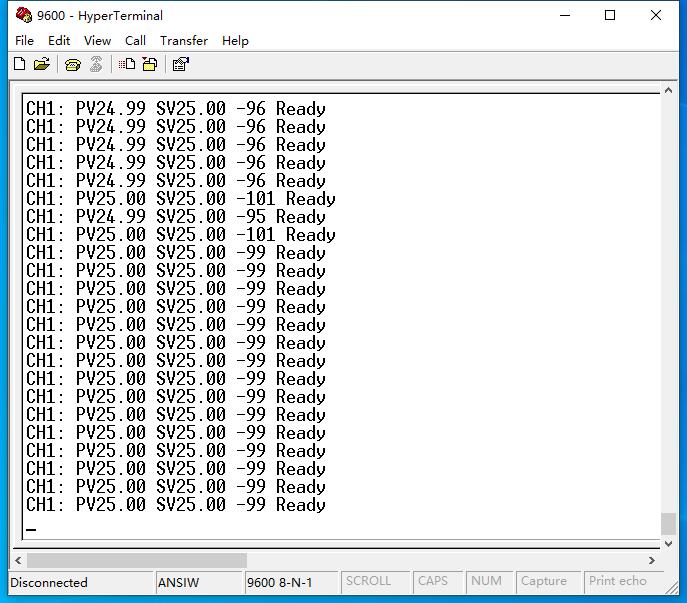The image size is (687, 603).
Task: Open the Transfer menu
Action: point(184,41)
